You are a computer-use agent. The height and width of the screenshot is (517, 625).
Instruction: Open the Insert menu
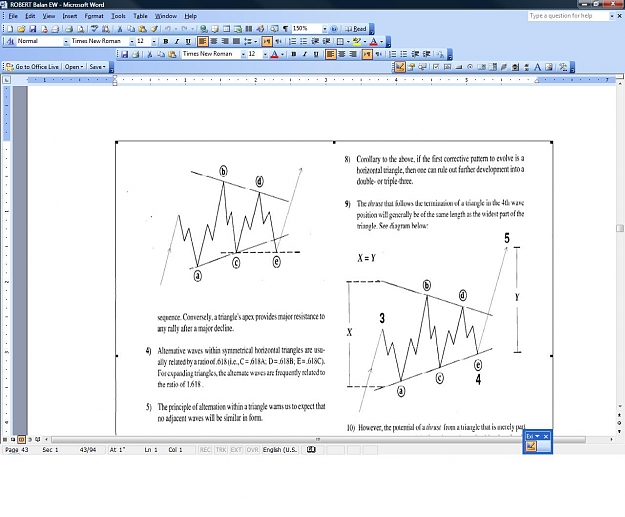click(70, 16)
